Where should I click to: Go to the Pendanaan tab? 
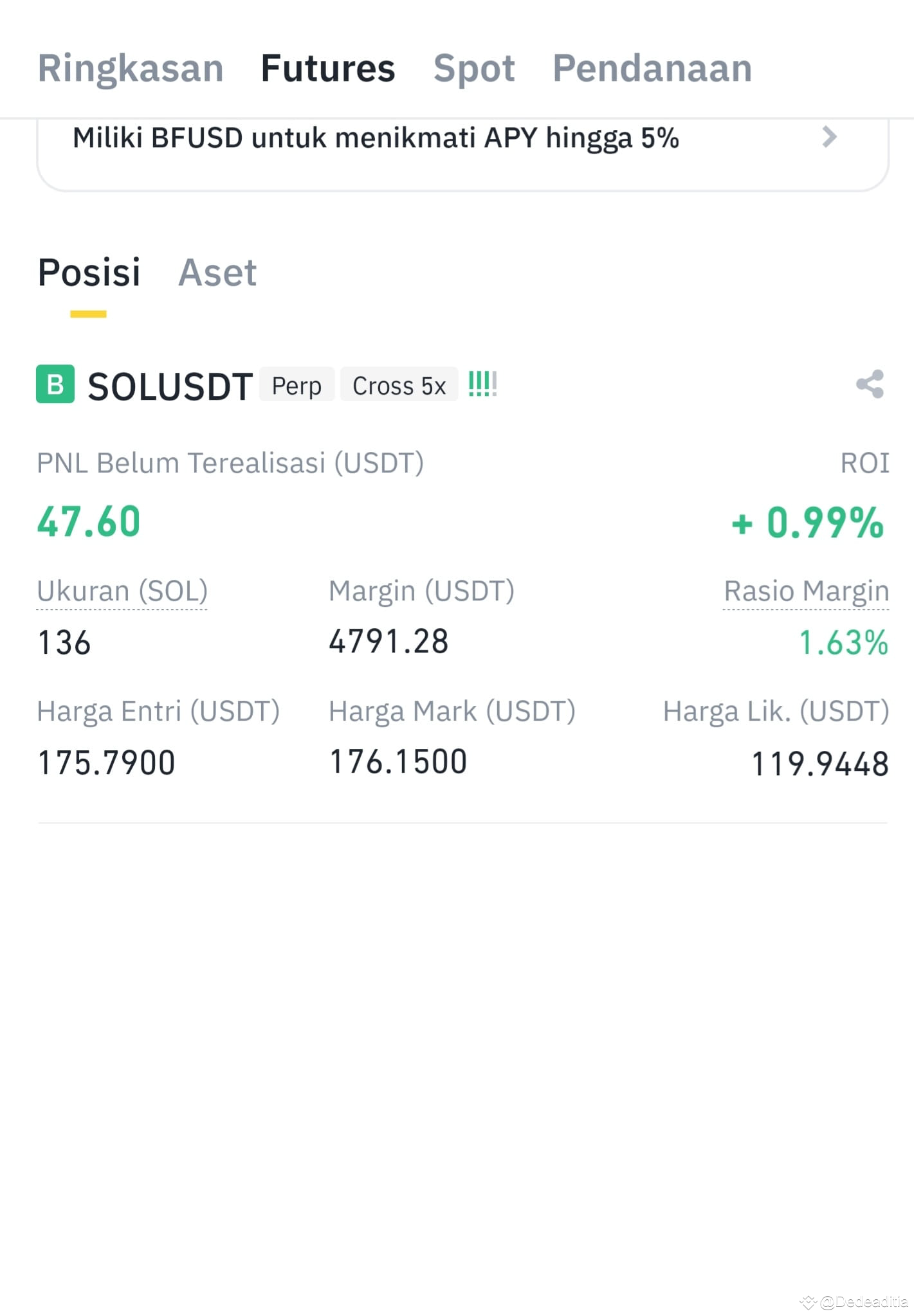pyautogui.click(x=652, y=68)
